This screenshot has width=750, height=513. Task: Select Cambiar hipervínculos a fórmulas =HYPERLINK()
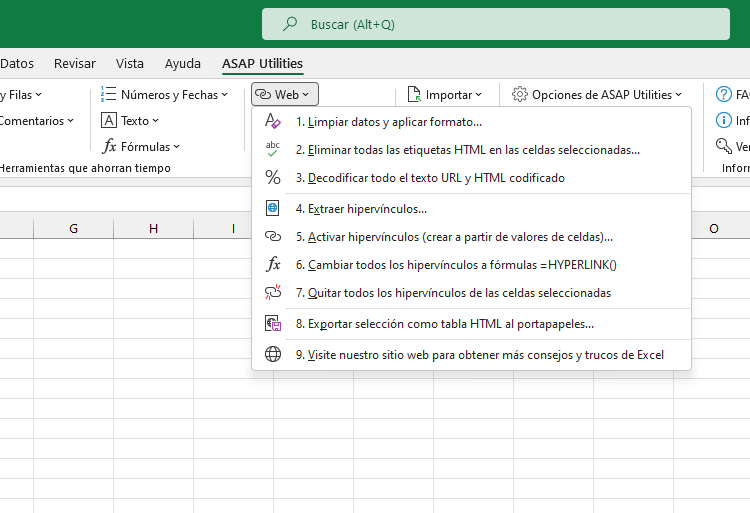[x=471, y=264]
